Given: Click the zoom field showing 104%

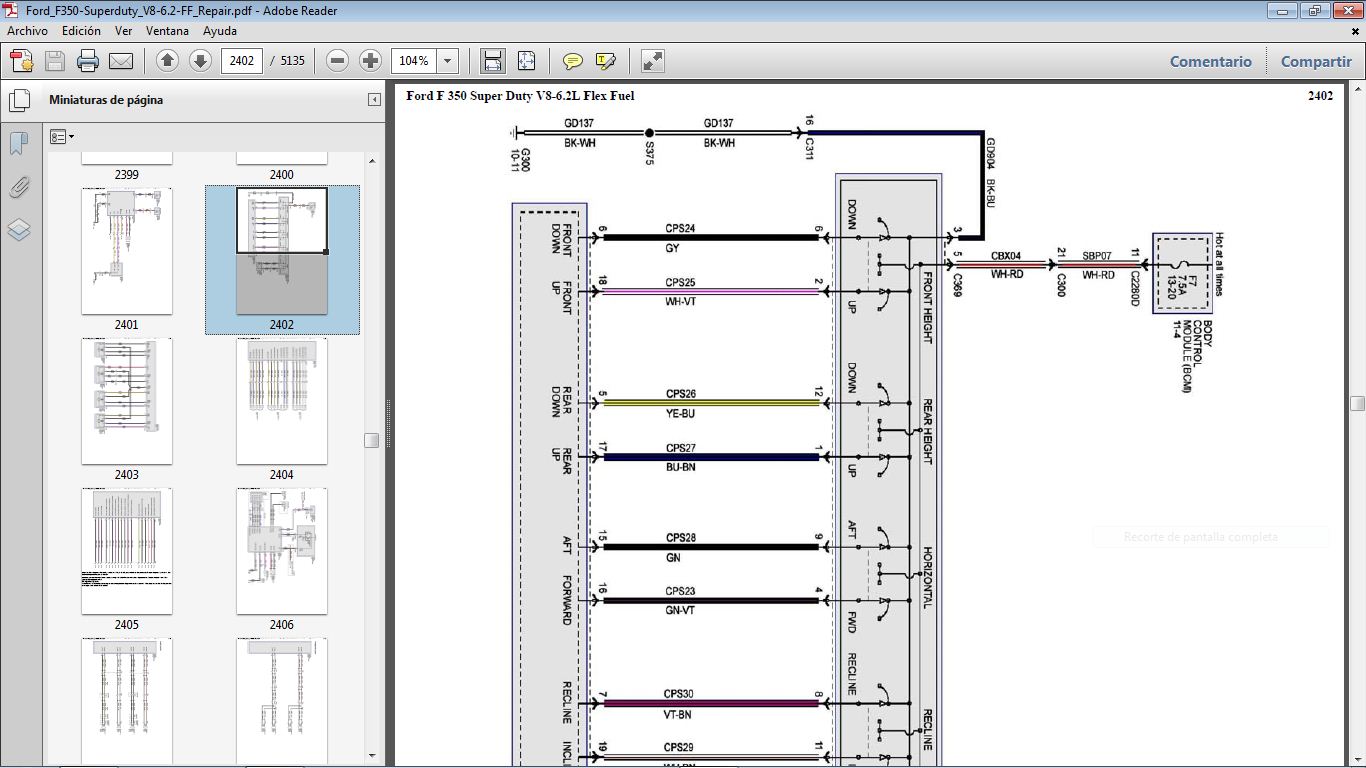Looking at the screenshot, I should [414, 61].
